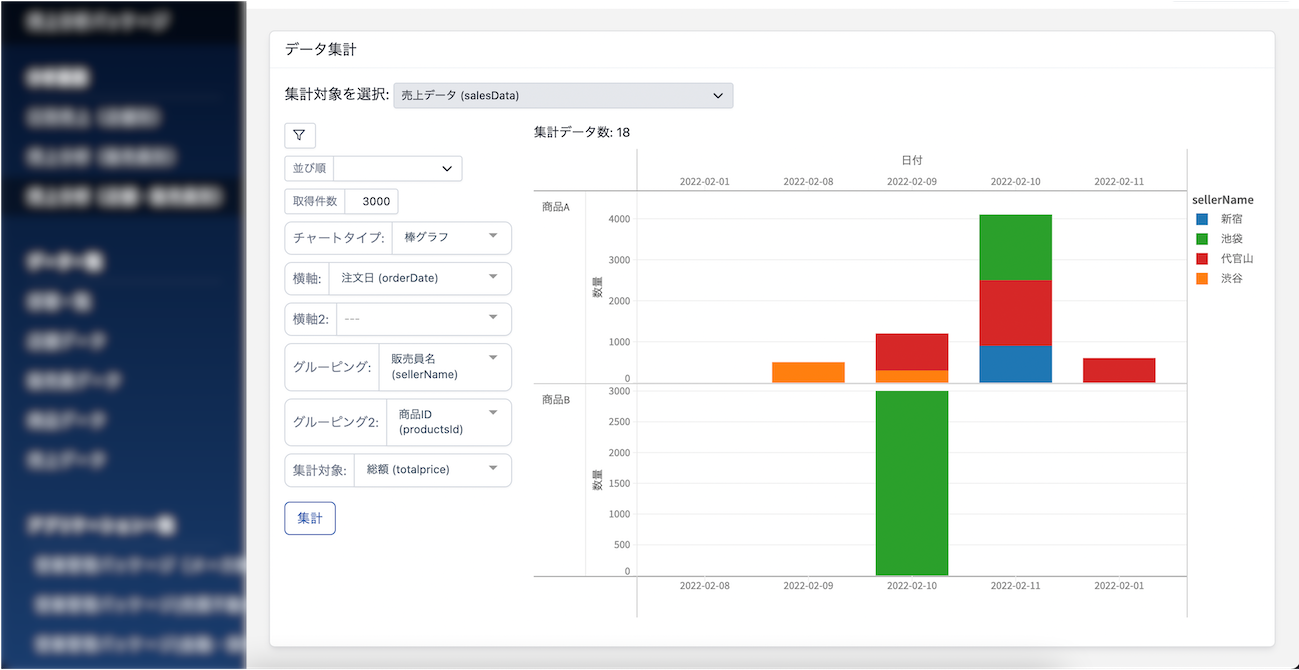Screen dimensions: 1299x670
Task: Open the 集計対象を選択 salesData dropdown
Action: pyautogui.click(x=563, y=95)
